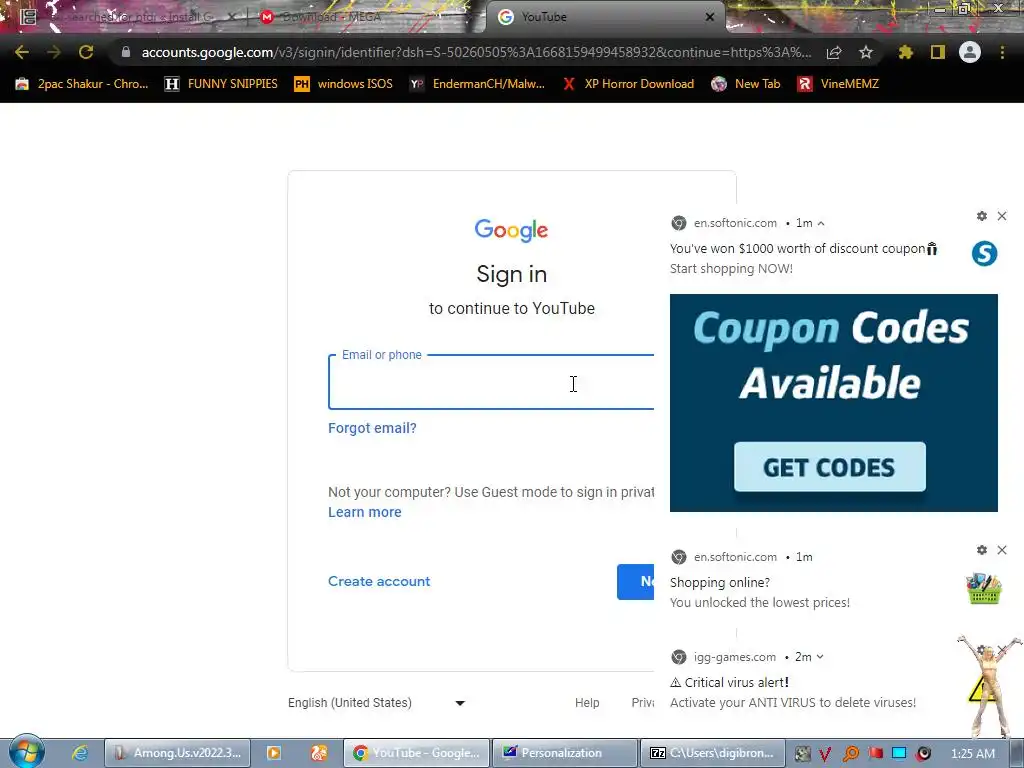The height and width of the screenshot is (768, 1024).
Task: Dismiss the $1000 coupon notification
Action: tap(1002, 216)
